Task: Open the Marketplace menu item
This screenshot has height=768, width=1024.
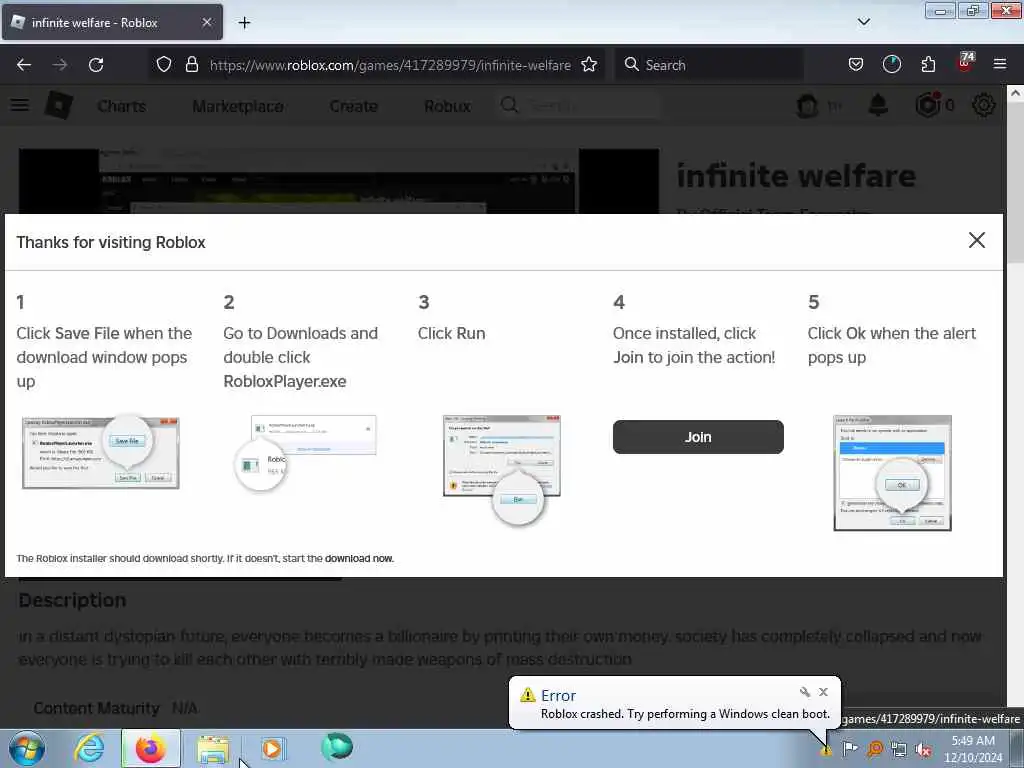Action: coord(238,106)
